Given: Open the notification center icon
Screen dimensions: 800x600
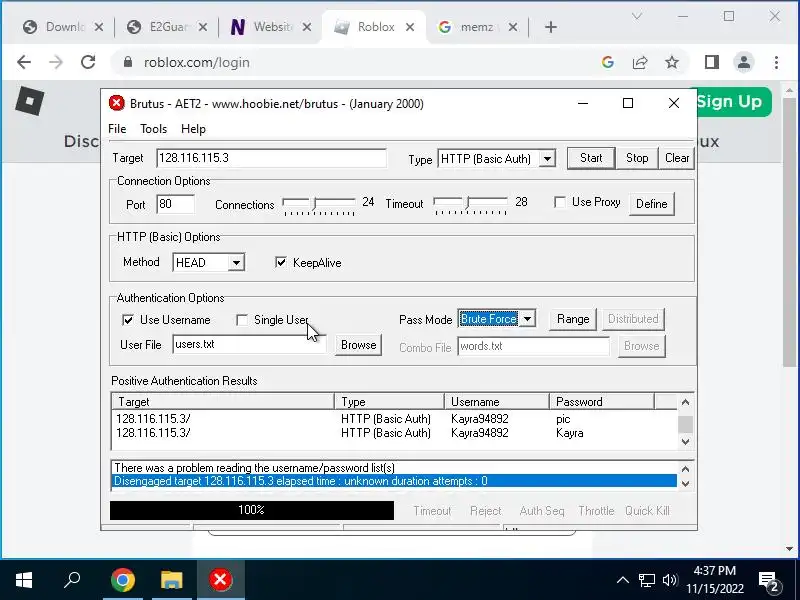Looking at the screenshot, I should 770,581.
